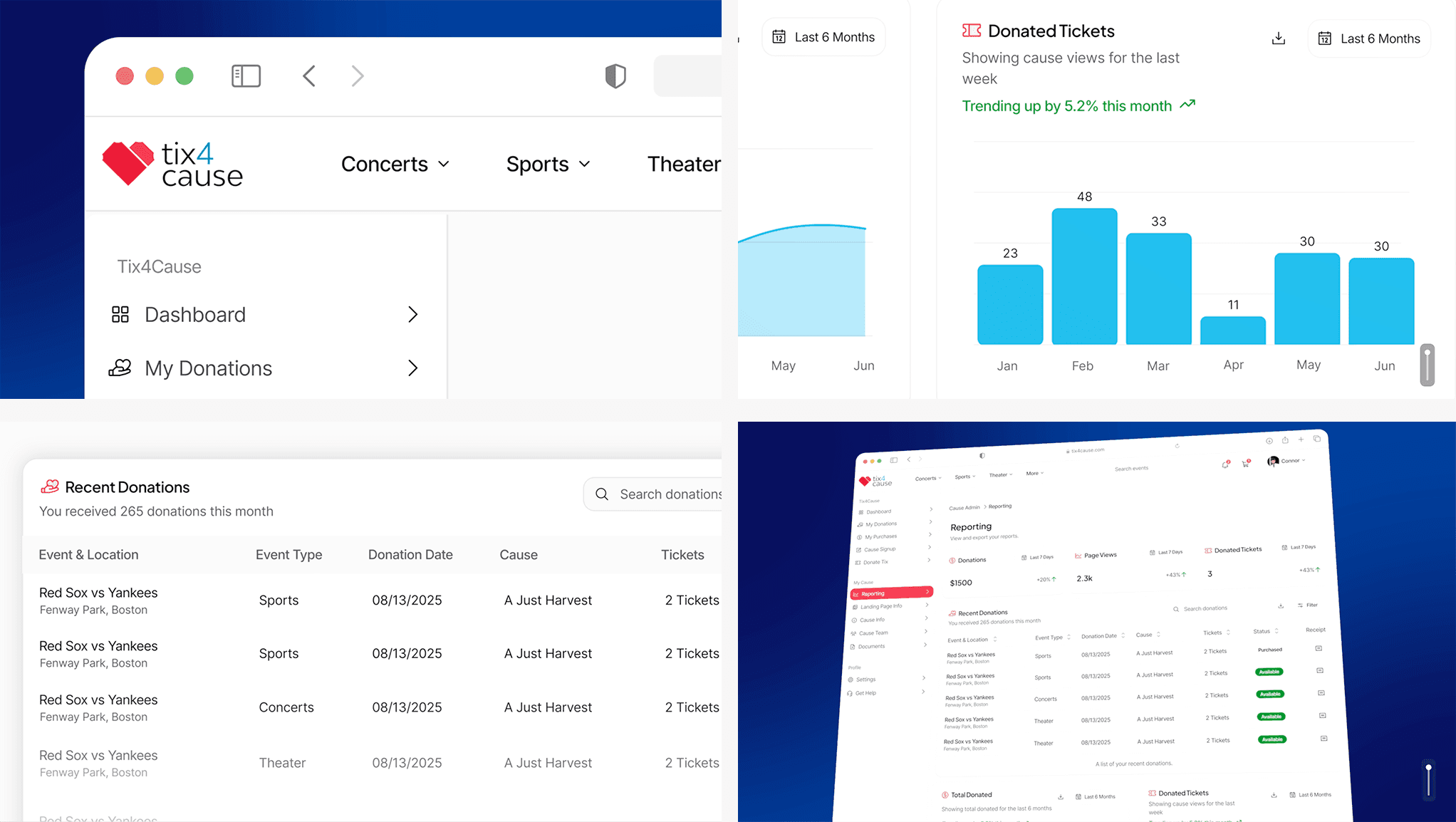This screenshot has height=822, width=1456.
Task: Click the browser forward arrow
Action: tap(358, 76)
